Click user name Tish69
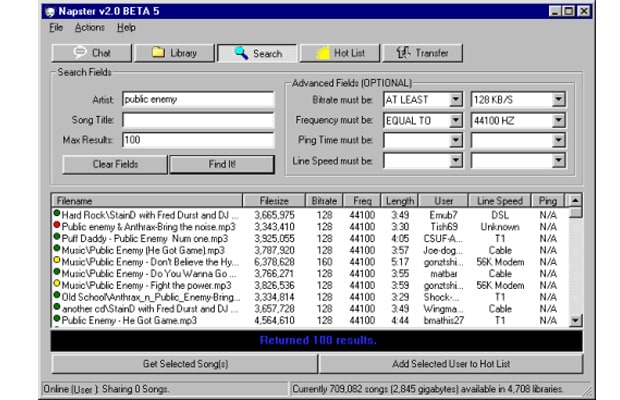Image resolution: width=620 pixels, height=400 pixels. tap(444, 227)
